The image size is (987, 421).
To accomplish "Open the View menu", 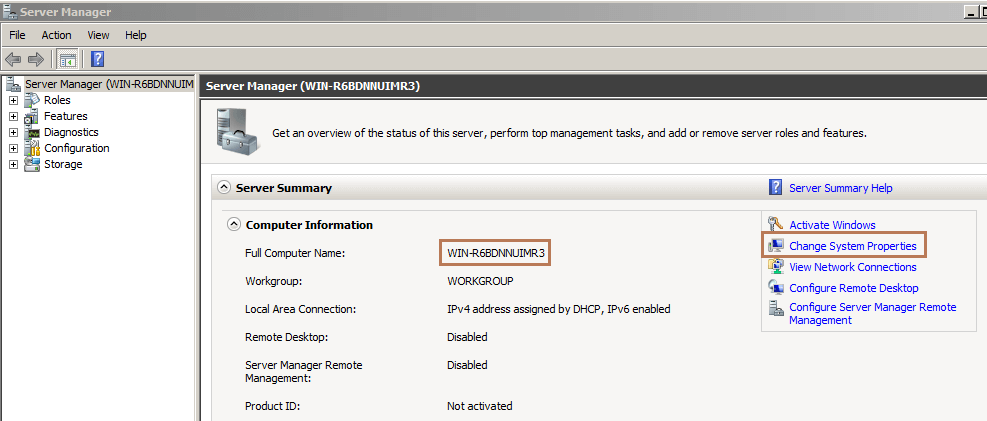I will (x=98, y=35).
